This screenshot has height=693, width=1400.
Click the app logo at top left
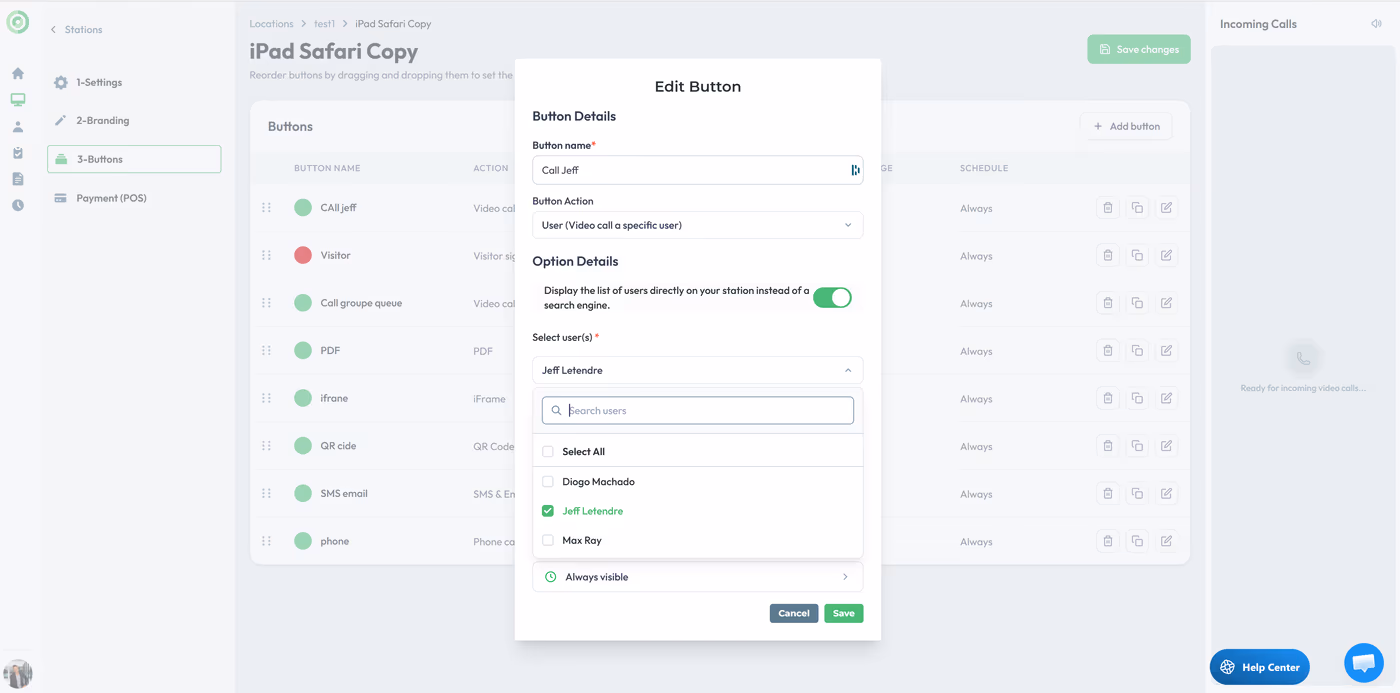coord(18,23)
